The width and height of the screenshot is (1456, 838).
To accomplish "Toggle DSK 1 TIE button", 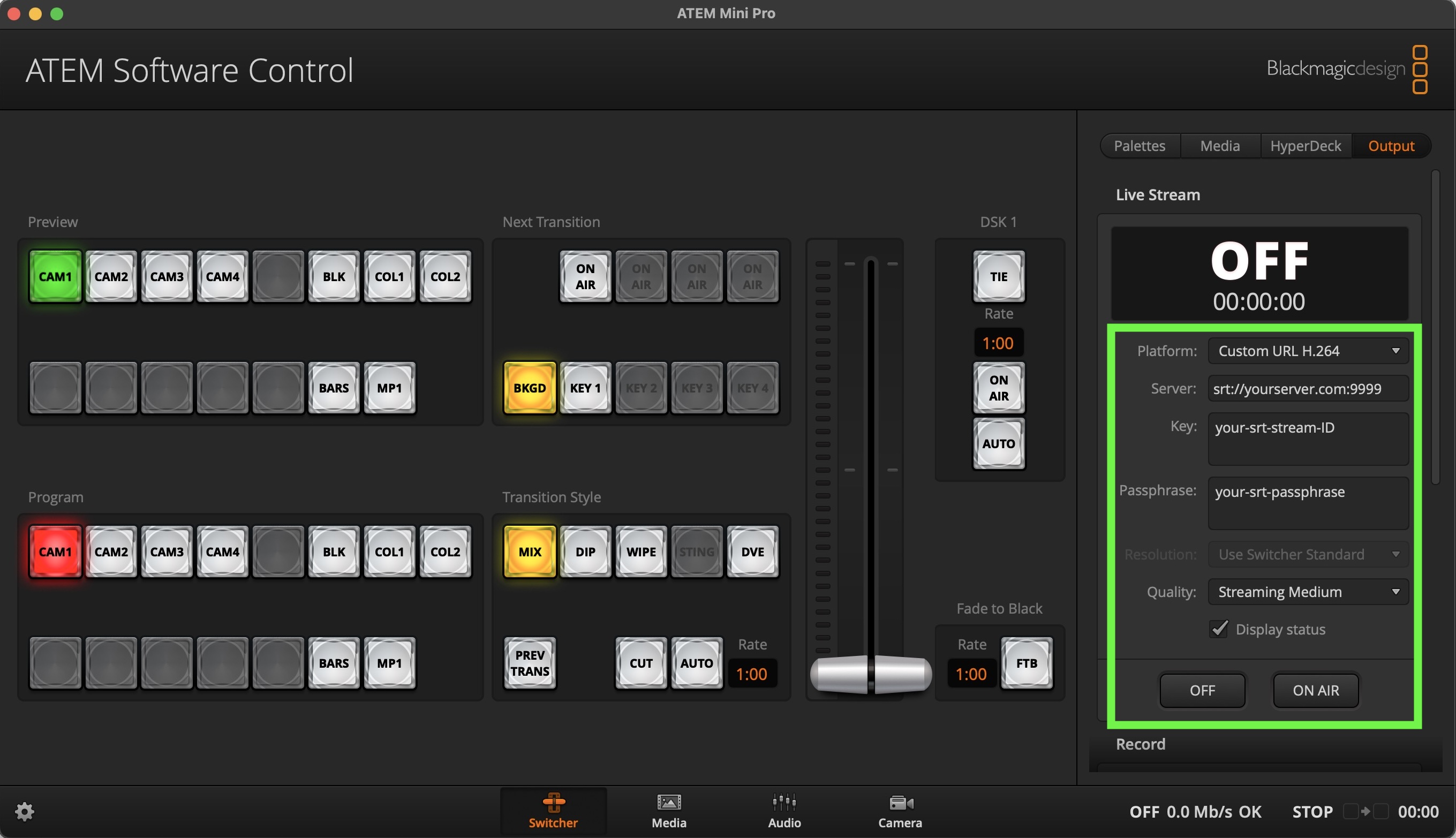I will coord(998,276).
